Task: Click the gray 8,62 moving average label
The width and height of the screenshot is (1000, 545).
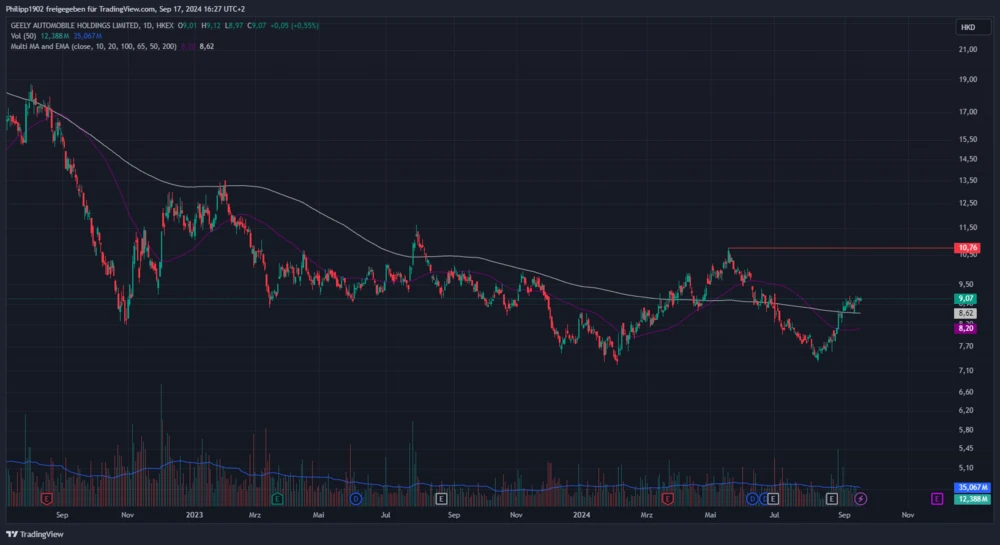Action: point(967,313)
